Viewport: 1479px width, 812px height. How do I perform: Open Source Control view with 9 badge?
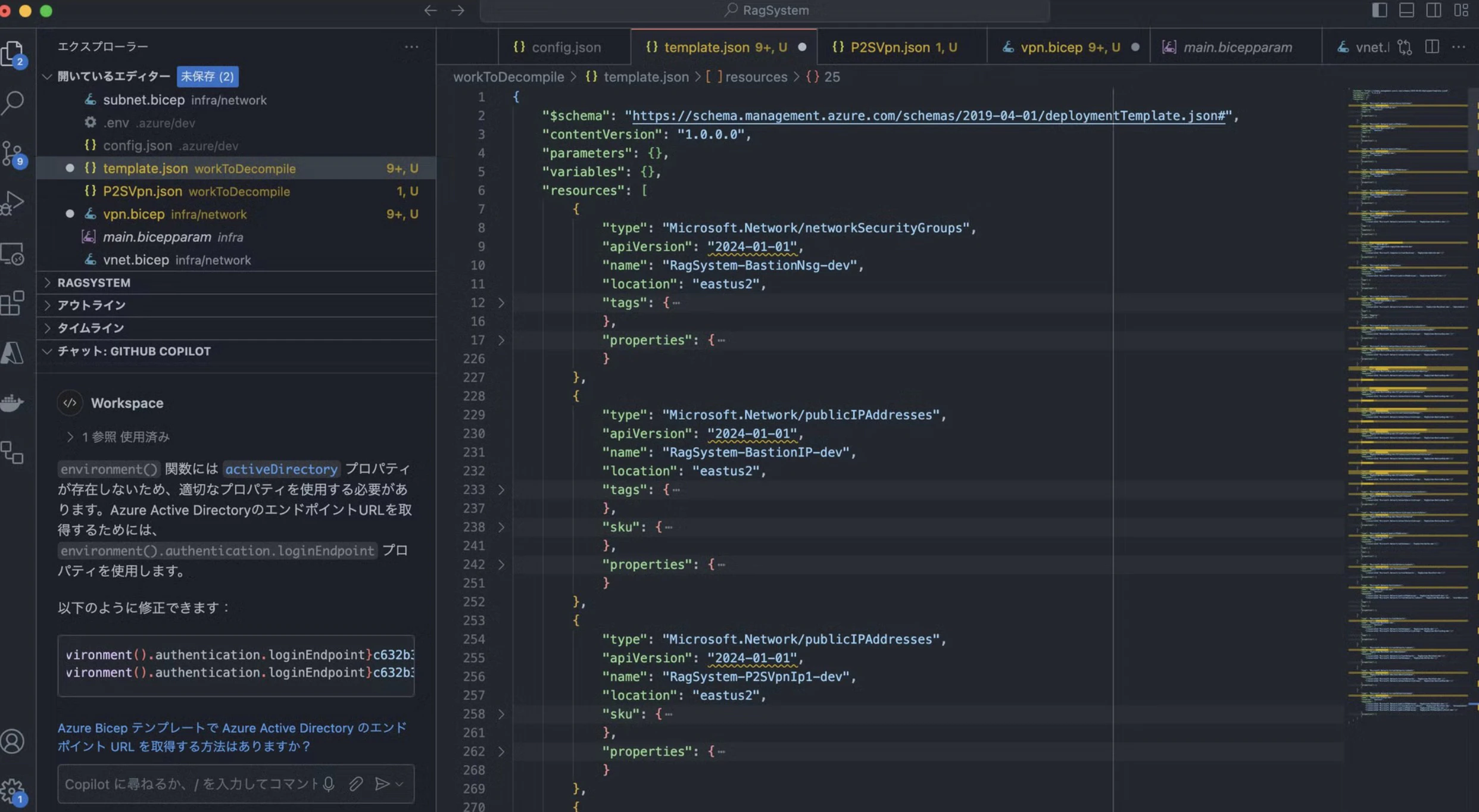[x=13, y=154]
